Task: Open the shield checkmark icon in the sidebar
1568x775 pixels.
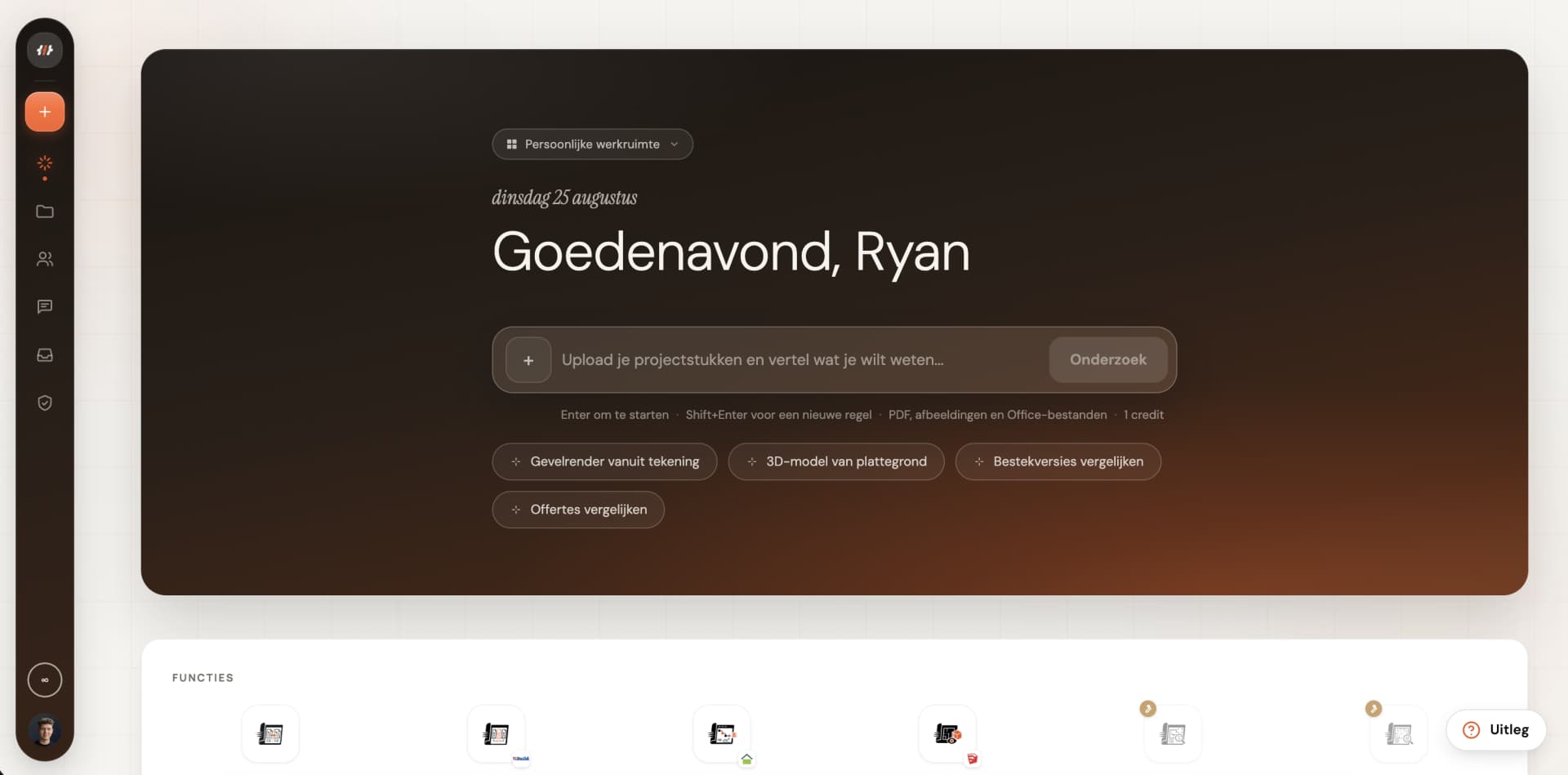Action: [x=45, y=403]
